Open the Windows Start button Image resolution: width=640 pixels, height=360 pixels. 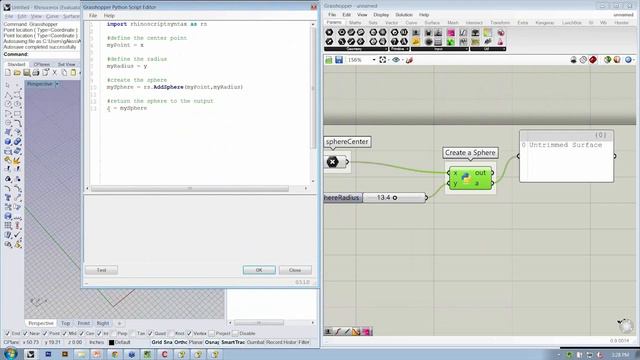pos(11,353)
